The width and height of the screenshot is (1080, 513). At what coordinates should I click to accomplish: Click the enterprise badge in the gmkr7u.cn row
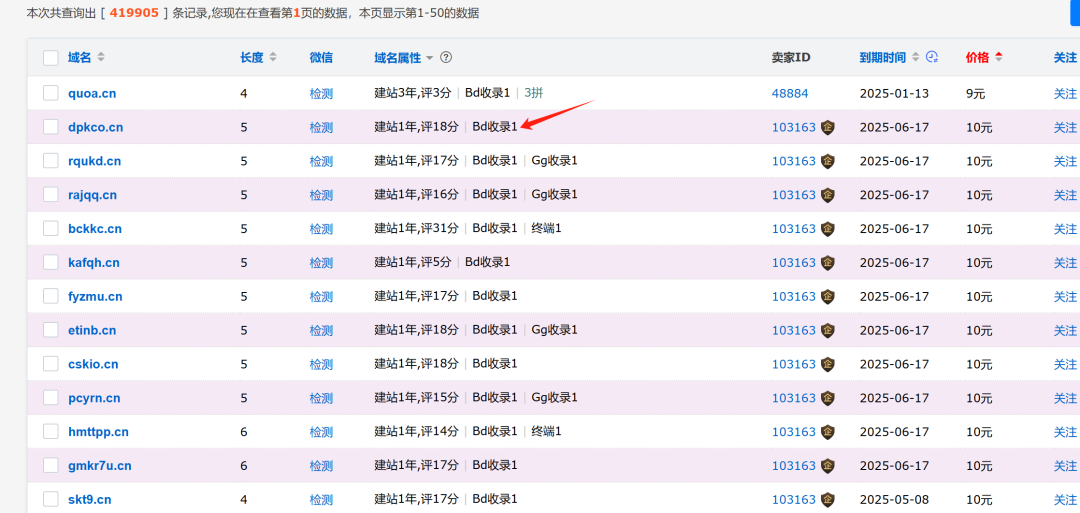[x=828, y=465]
